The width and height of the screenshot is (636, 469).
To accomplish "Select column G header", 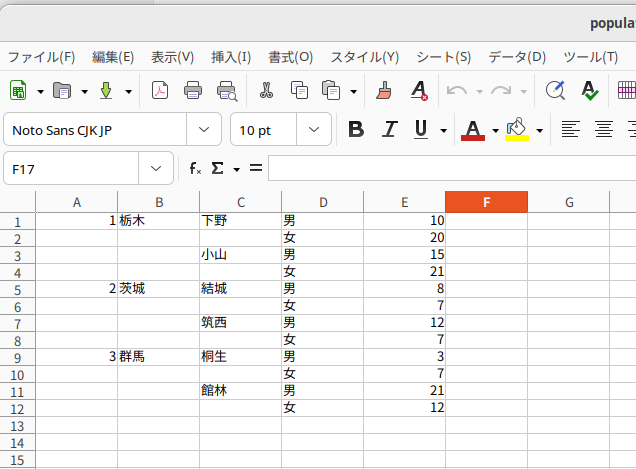I will [569, 202].
